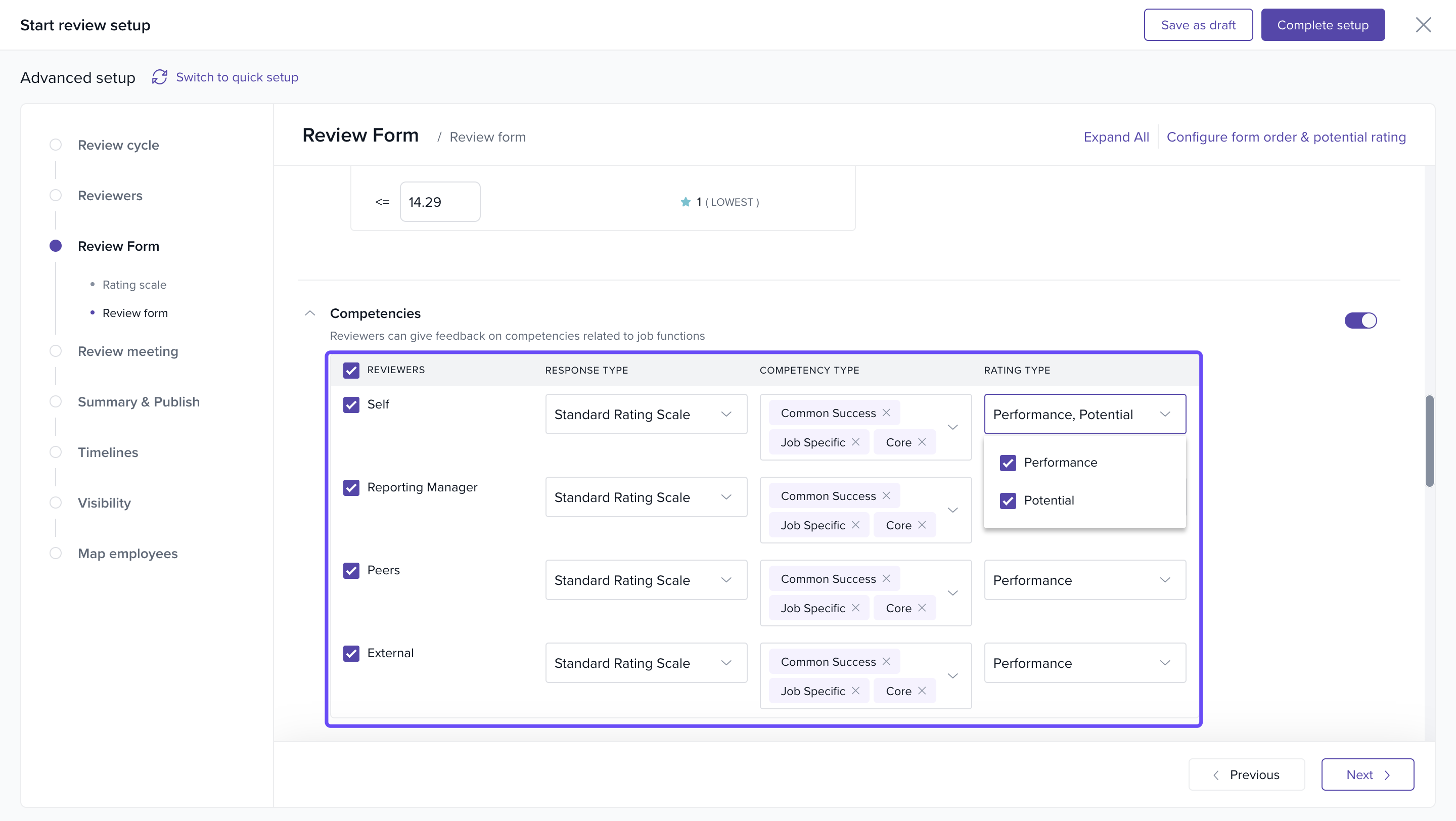The width and height of the screenshot is (1456, 821).
Task: Click the 14.29 threshold input field
Action: click(440, 202)
